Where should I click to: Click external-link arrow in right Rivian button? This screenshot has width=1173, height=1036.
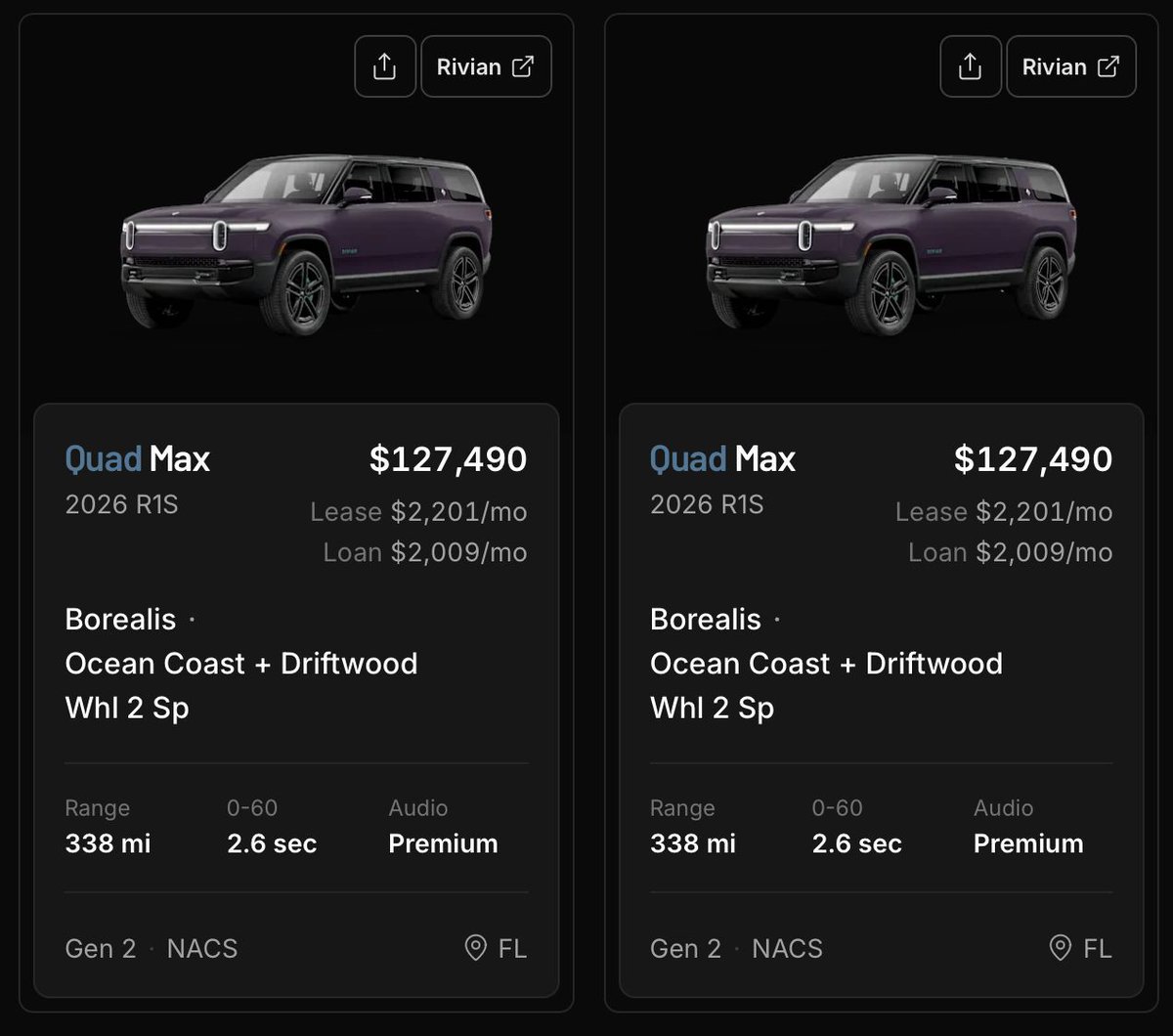click(x=1108, y=66)
